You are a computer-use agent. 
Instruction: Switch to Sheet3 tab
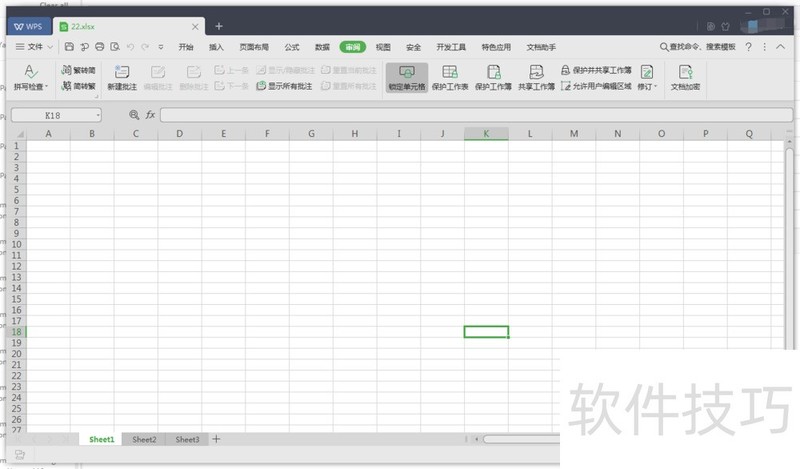187,439
